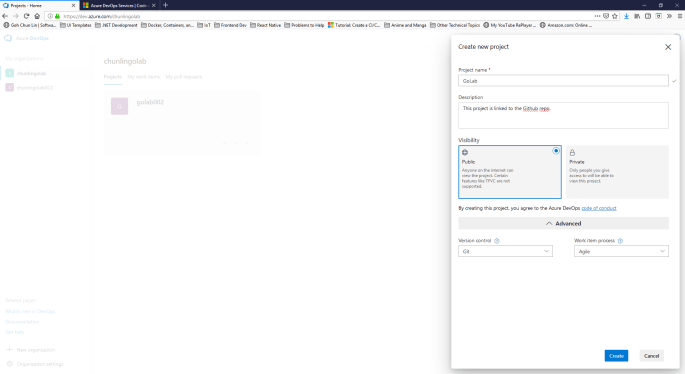Open the downloads panel

pos(626,16)
